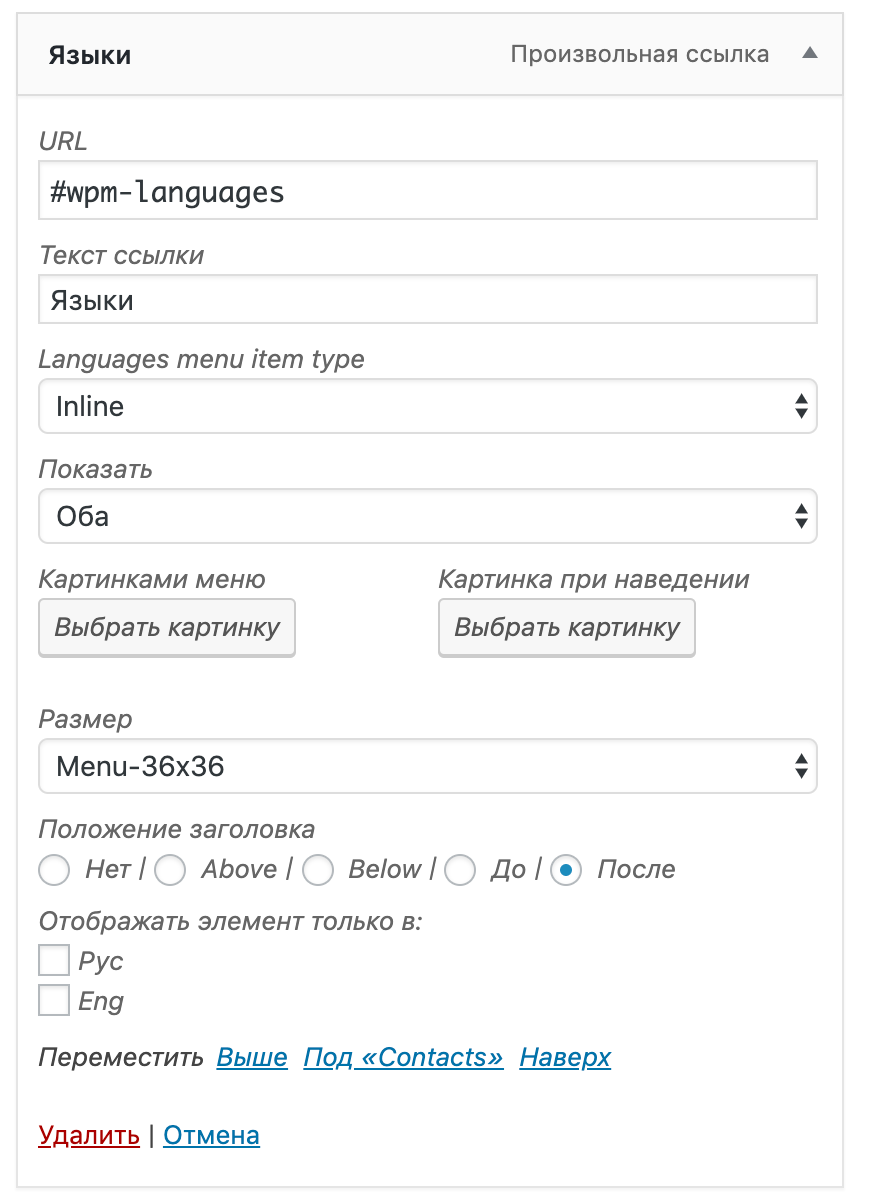This screenshot has height=1204, width=896.
Task: Open the Показать dropdown
Action: click(x=427, y=516)
